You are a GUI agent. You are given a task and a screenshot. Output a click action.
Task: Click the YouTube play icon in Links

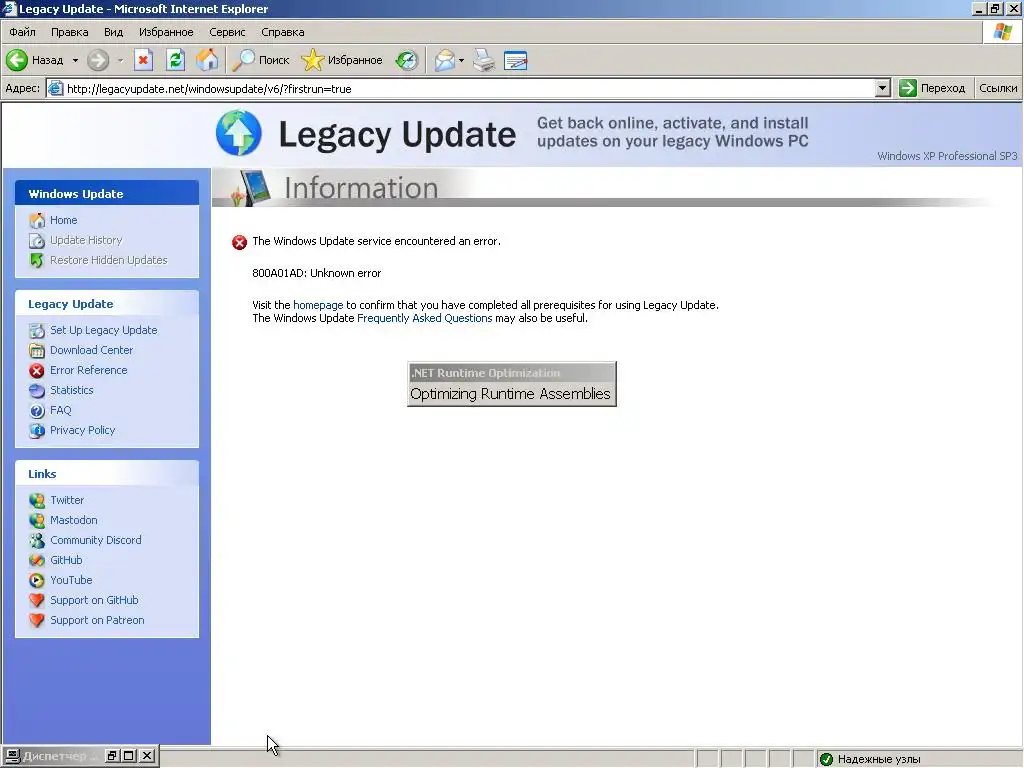tap(37, 580)
